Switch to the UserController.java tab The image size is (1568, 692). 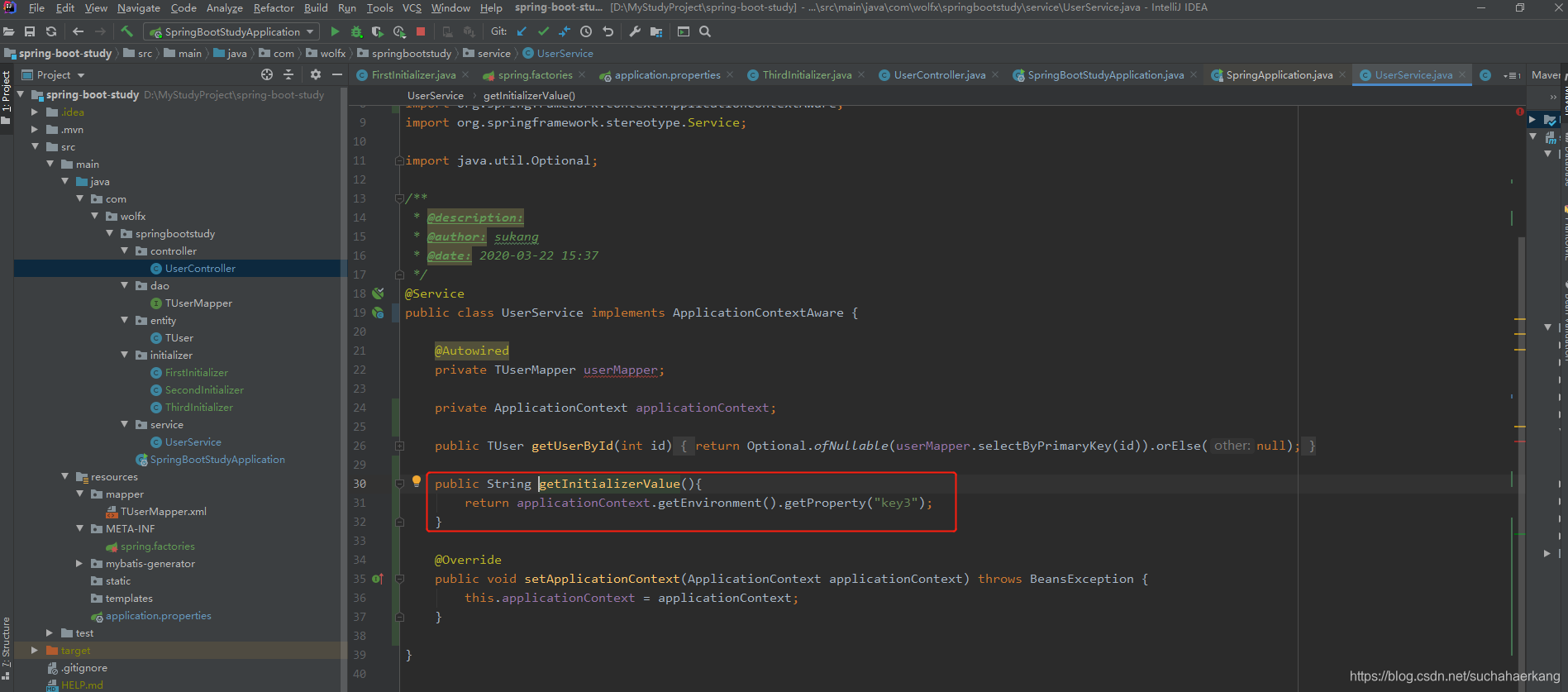940,75
